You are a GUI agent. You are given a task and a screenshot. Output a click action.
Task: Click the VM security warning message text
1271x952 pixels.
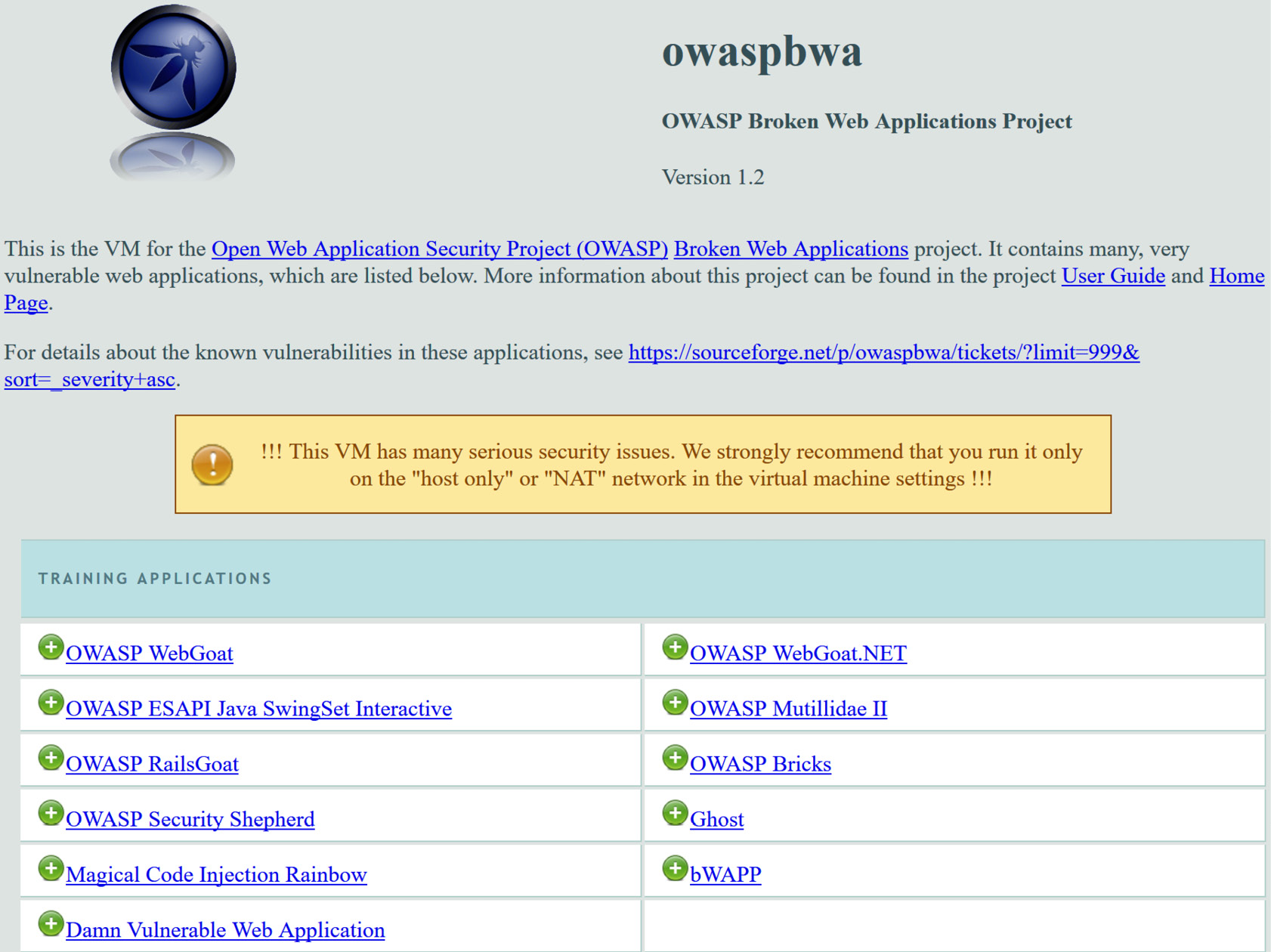click(671, 465)
